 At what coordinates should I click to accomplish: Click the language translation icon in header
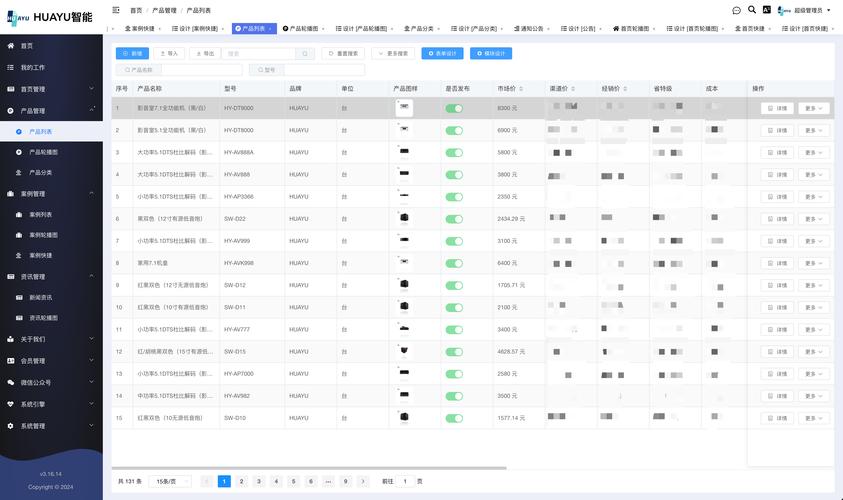pyautogui.click(x=766, y=10)
